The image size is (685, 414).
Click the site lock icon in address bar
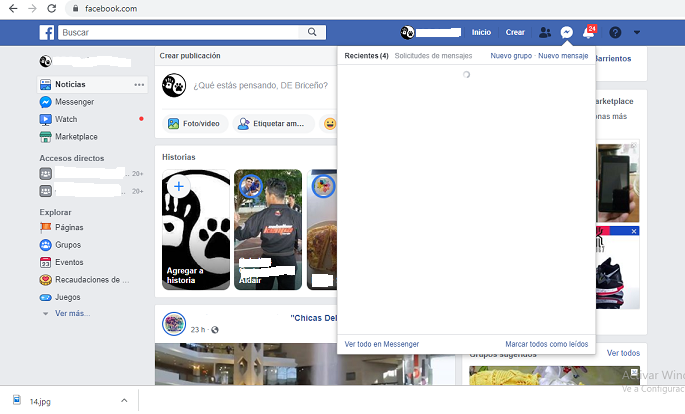point(75,8)
